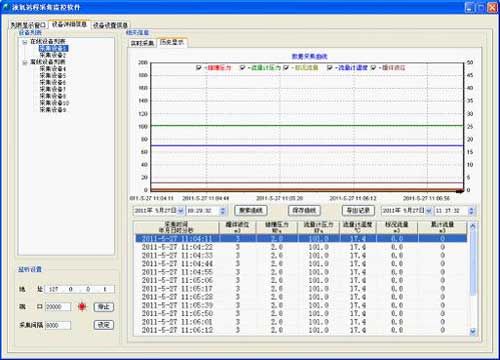Click the 流量计压力 column header
The image size is (500, 360).
pos(319,227)
